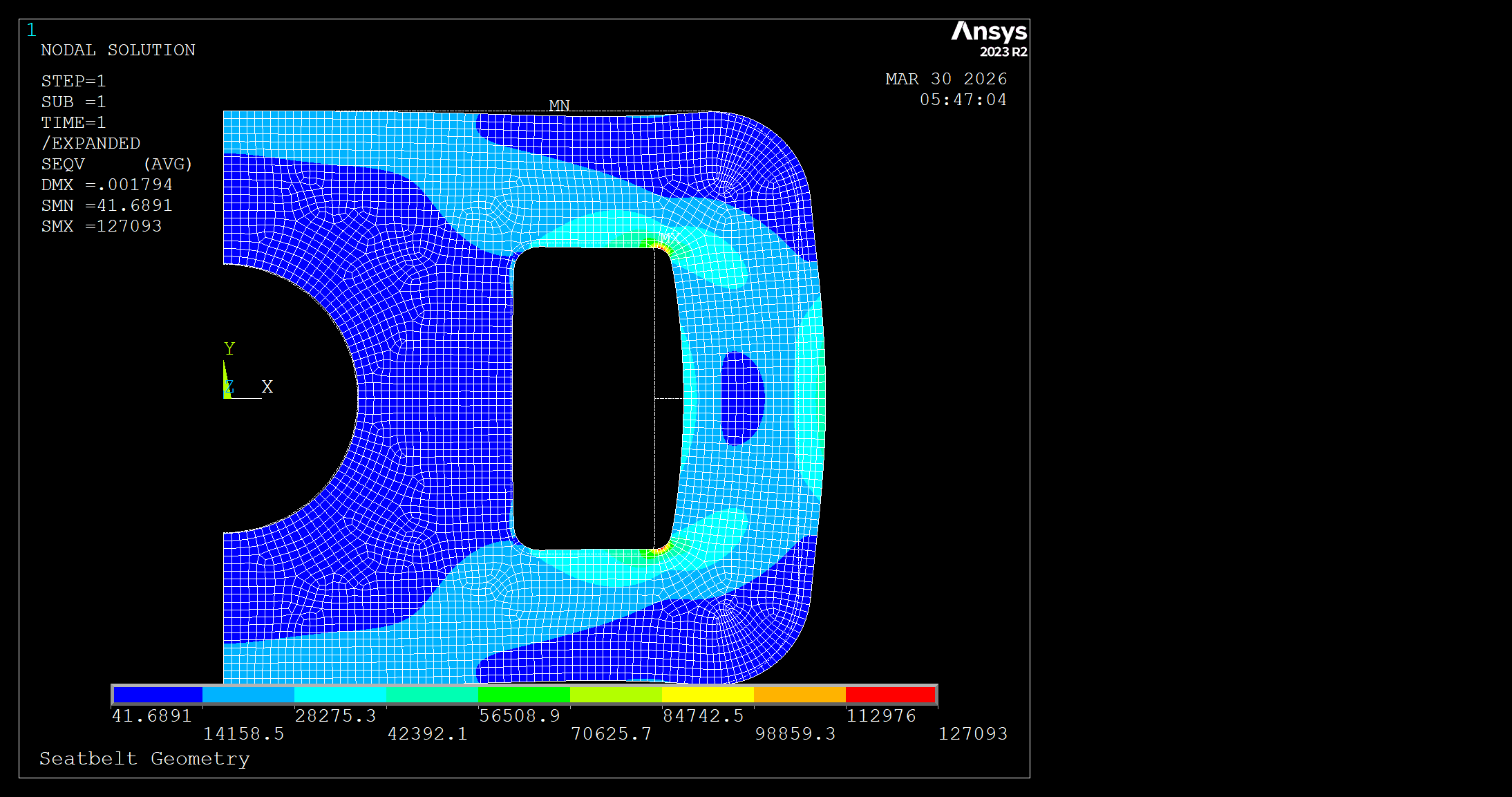Viewport: 1512px width, 797px height.
Task: Select the dark blue legend band
Action: click(158, 694)
